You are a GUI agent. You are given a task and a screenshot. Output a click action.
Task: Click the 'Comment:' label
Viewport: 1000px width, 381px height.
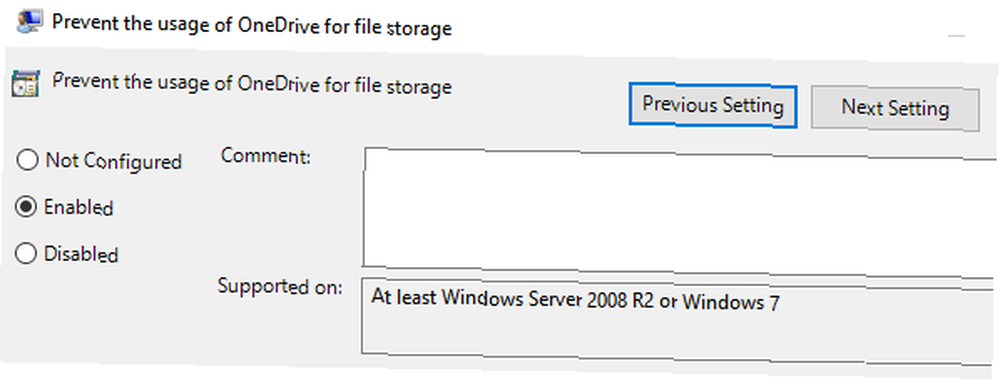tap(265, 156)
